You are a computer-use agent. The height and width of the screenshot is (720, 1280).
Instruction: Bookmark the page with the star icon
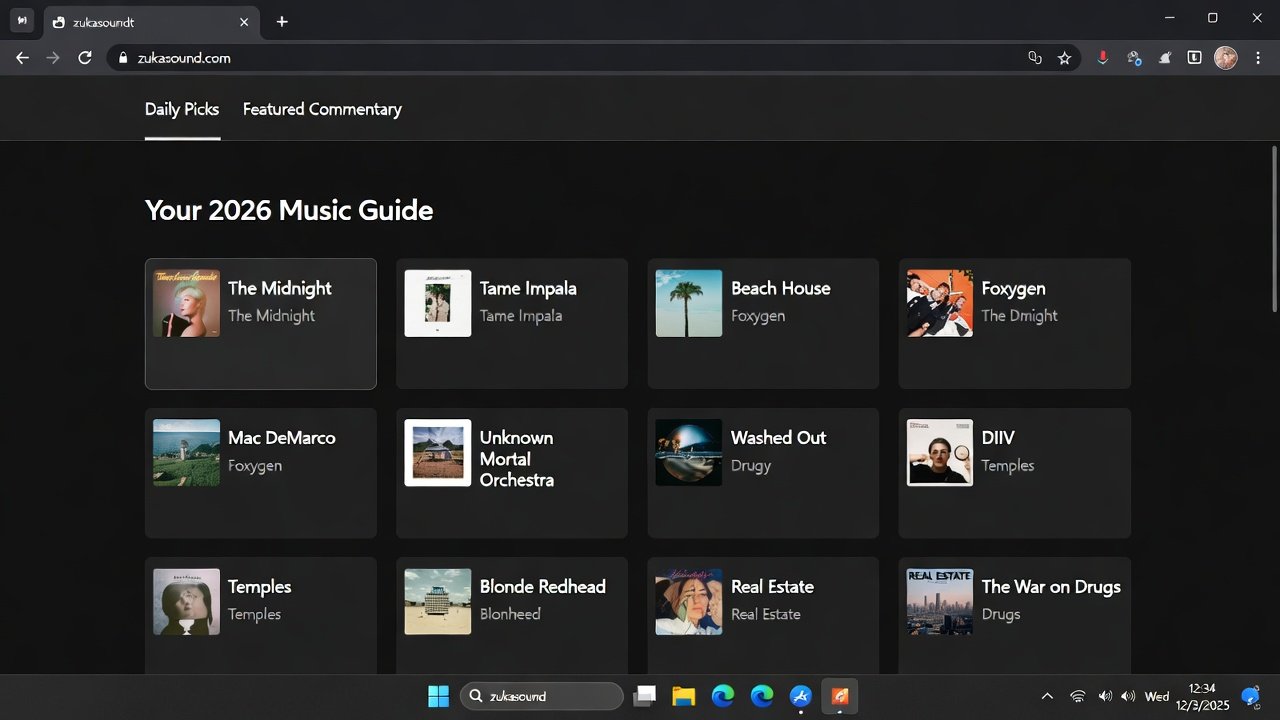[1064, 58]
